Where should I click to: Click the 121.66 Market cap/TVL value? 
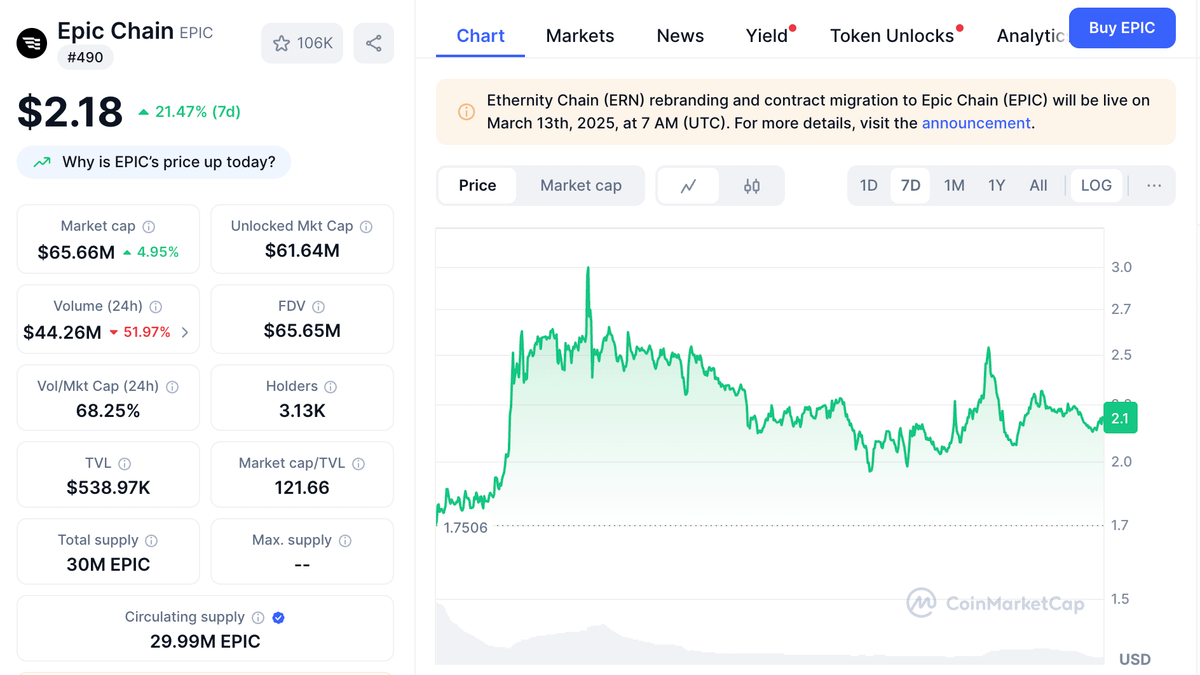click(x=302, y=488)
